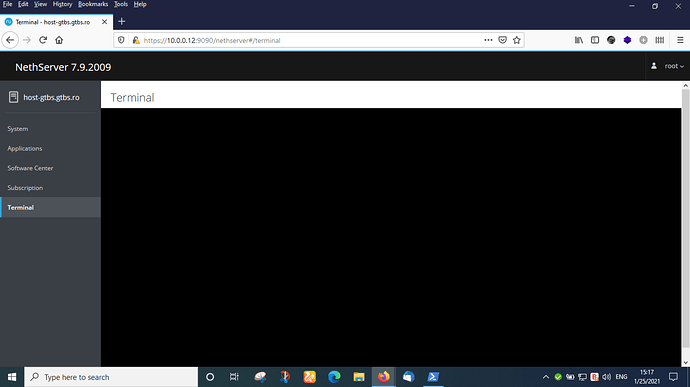
Task: Save page to Pocket
Action: 503,40
